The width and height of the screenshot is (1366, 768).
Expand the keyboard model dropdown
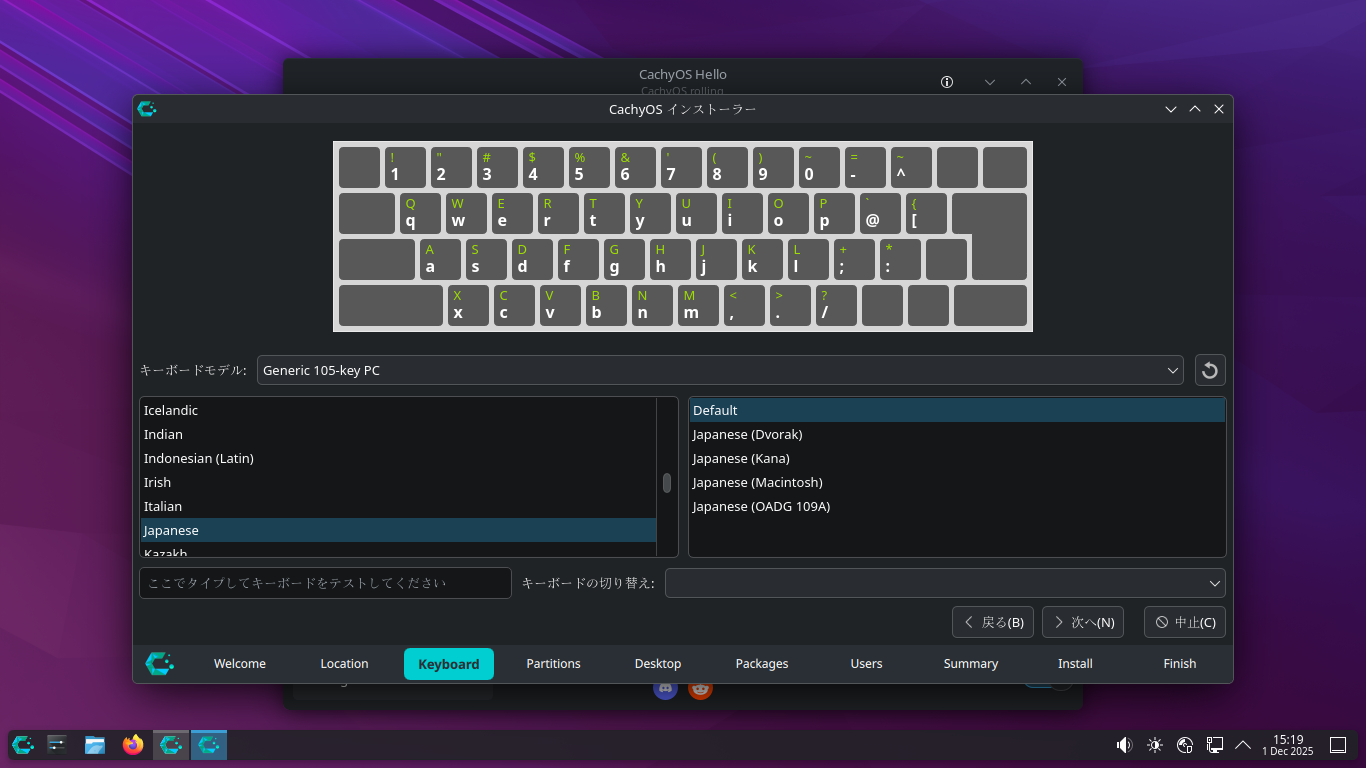720,371
